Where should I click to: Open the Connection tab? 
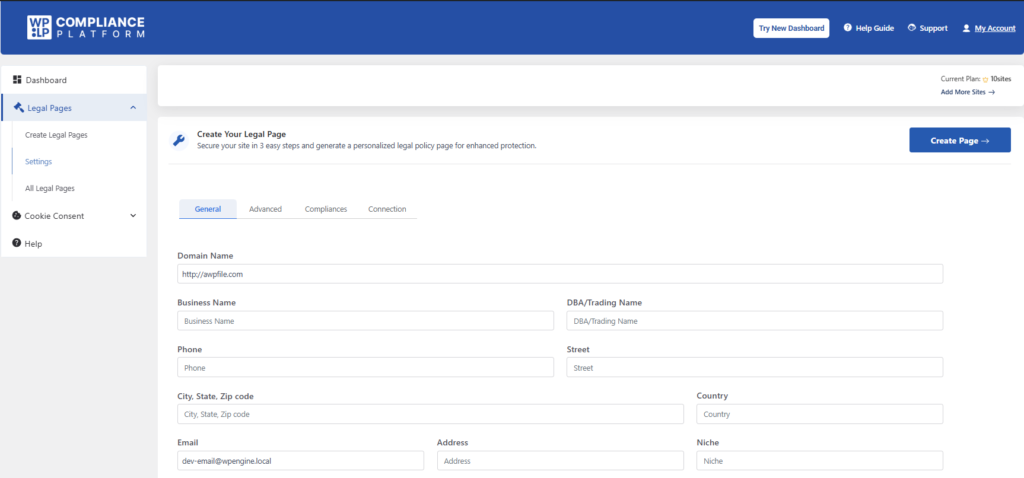pos(387,209)
